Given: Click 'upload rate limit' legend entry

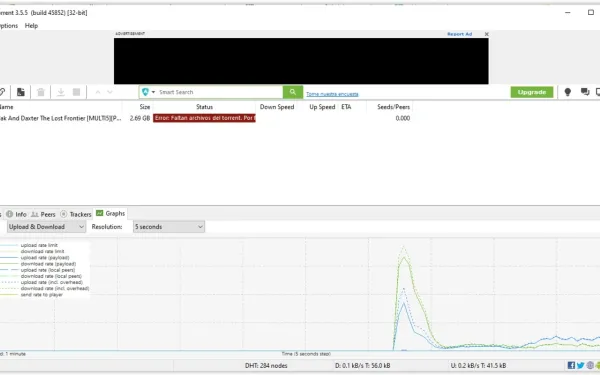Looking at the screenshot, I should [x=39, y=245].
